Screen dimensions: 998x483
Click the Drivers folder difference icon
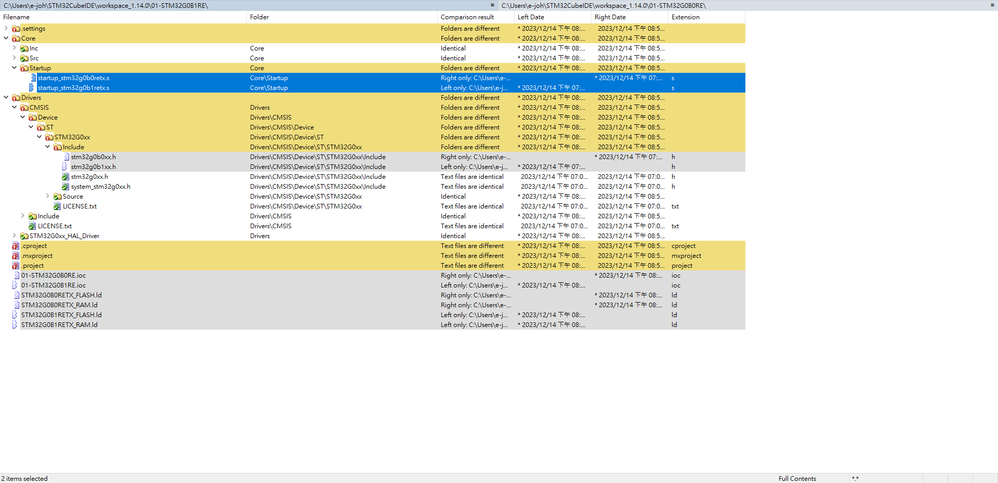click(x=16, y=97)
